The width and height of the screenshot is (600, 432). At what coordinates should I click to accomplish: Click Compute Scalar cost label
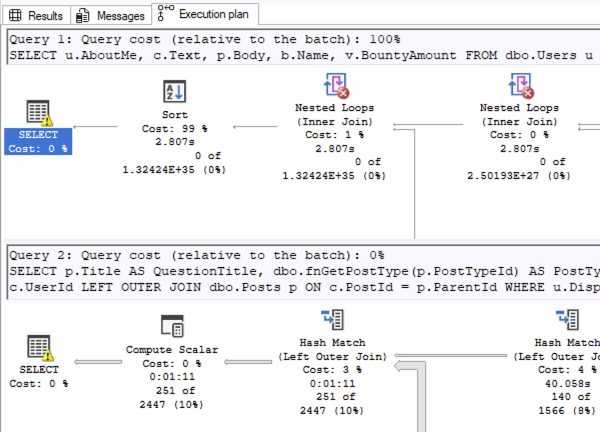point(173,364)
